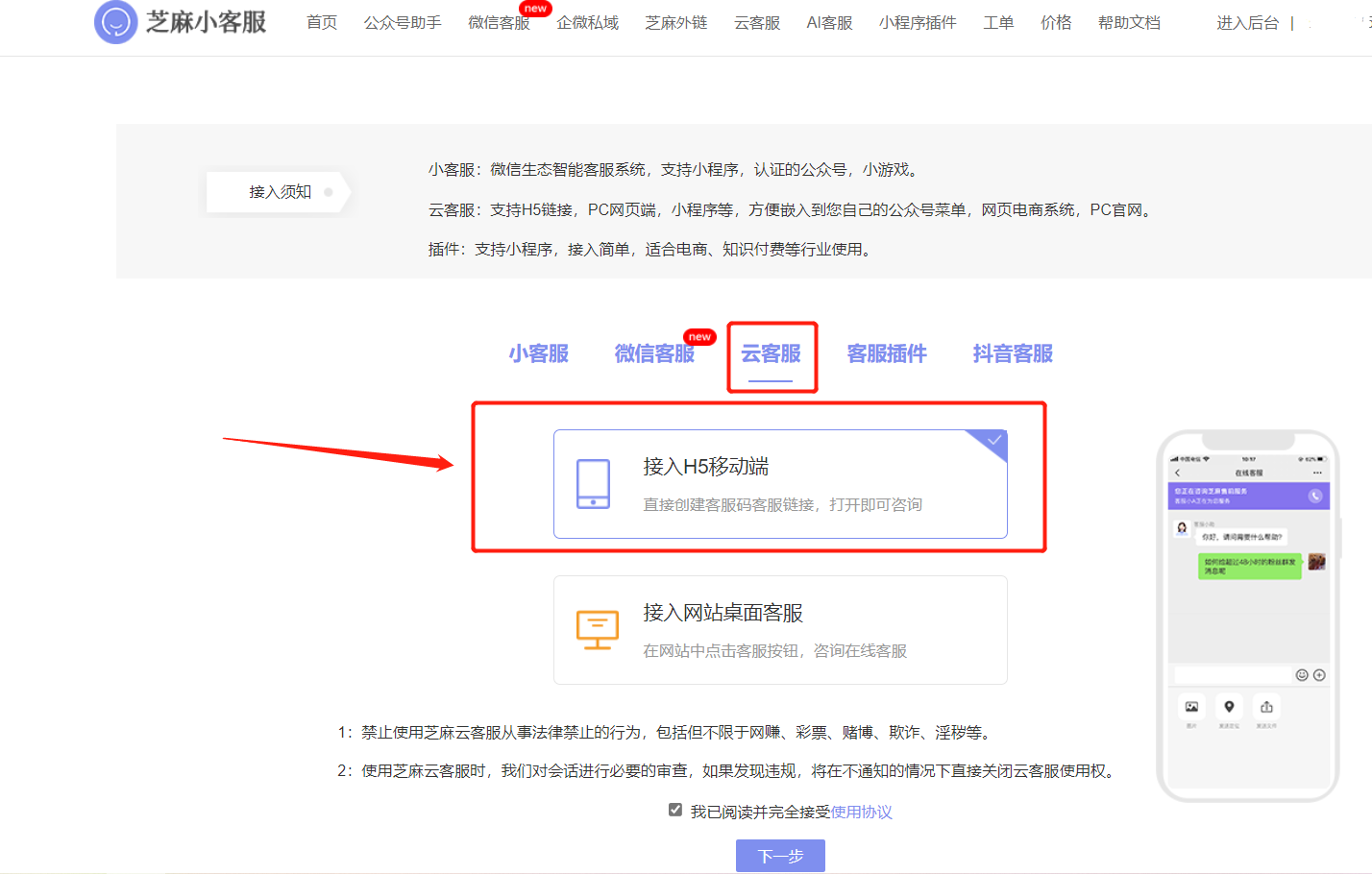This screenshot has width=1372, height=874.
Task: Click the green chat bubble in phone preview
Action: point(1250,566)
